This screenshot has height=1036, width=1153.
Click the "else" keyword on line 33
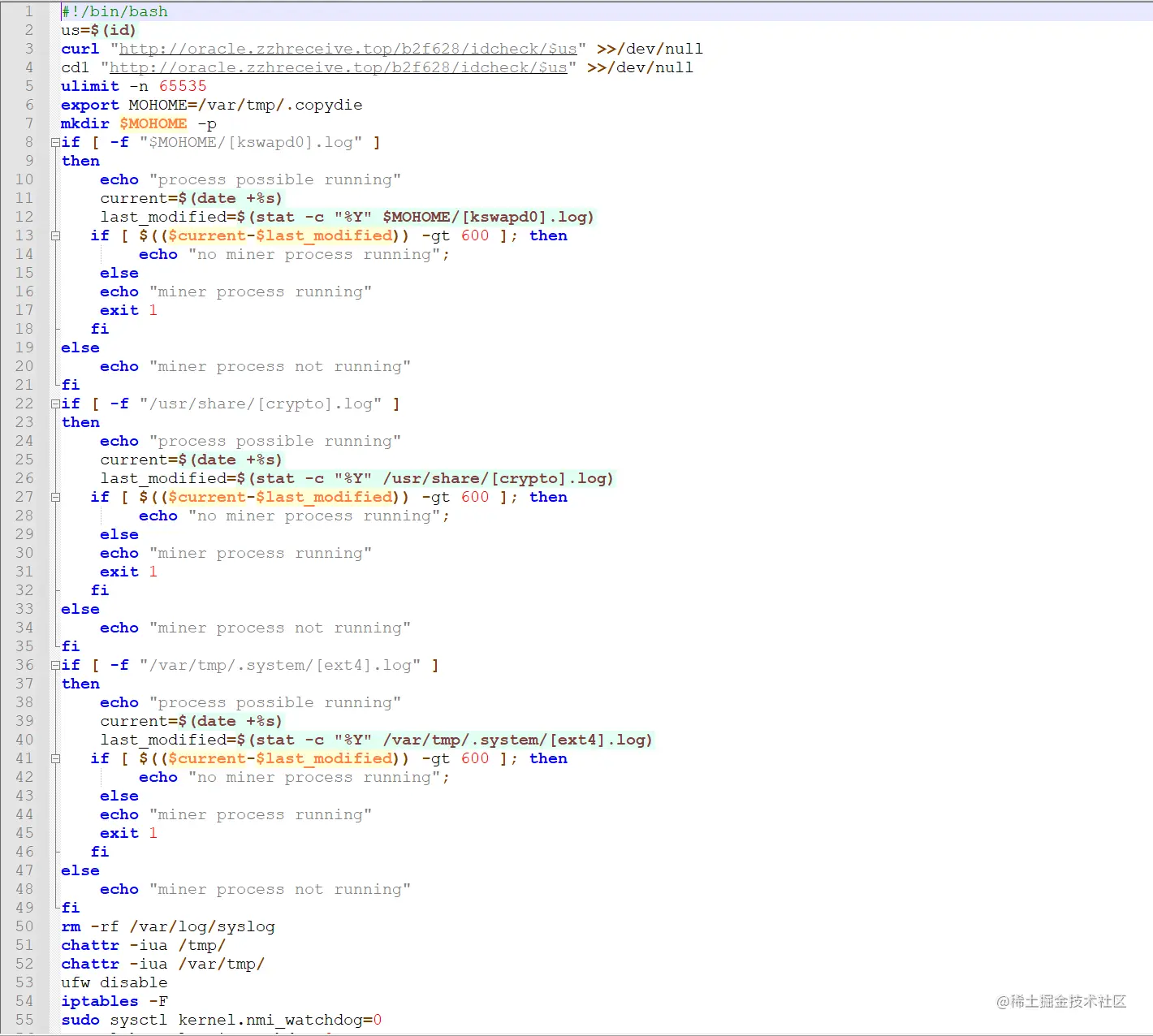pyautogui.click(x=80, y=609)
